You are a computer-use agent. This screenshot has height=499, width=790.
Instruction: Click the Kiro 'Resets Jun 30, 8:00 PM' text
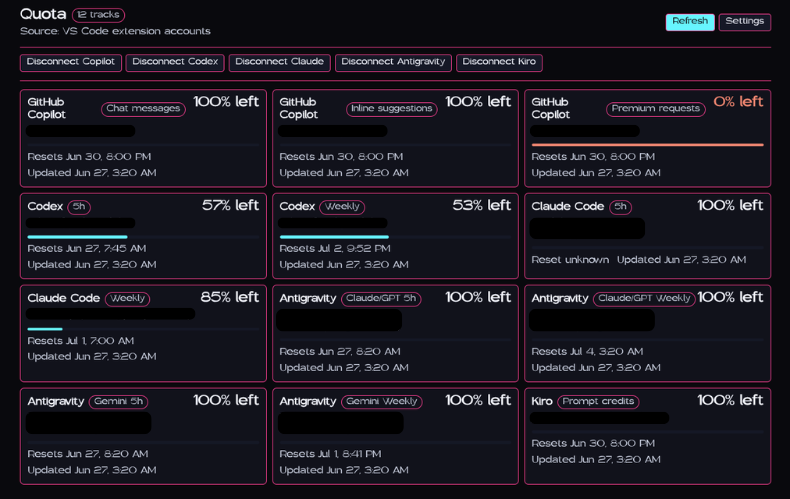point(593,444)
